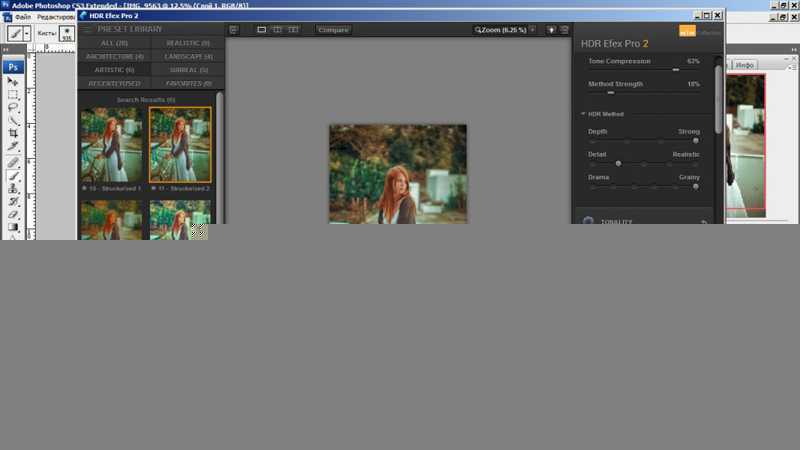Toggle the Tonality section on/off
800x450 pixels.
(x=588, y=221)
